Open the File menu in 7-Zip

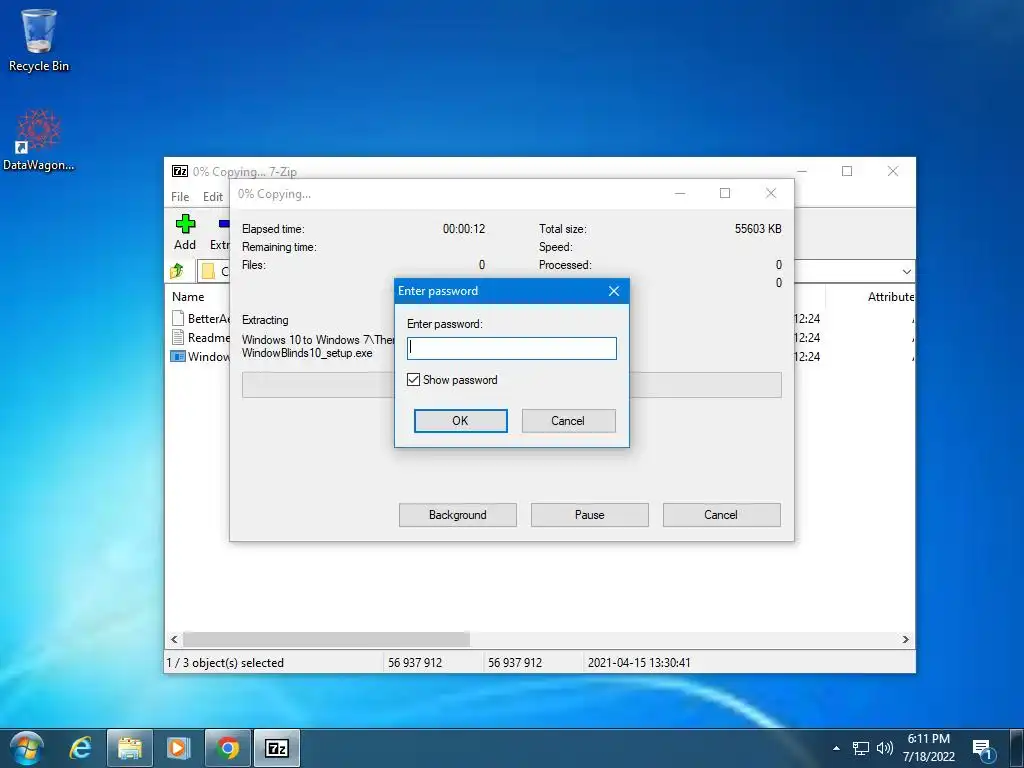coord(180,197)
